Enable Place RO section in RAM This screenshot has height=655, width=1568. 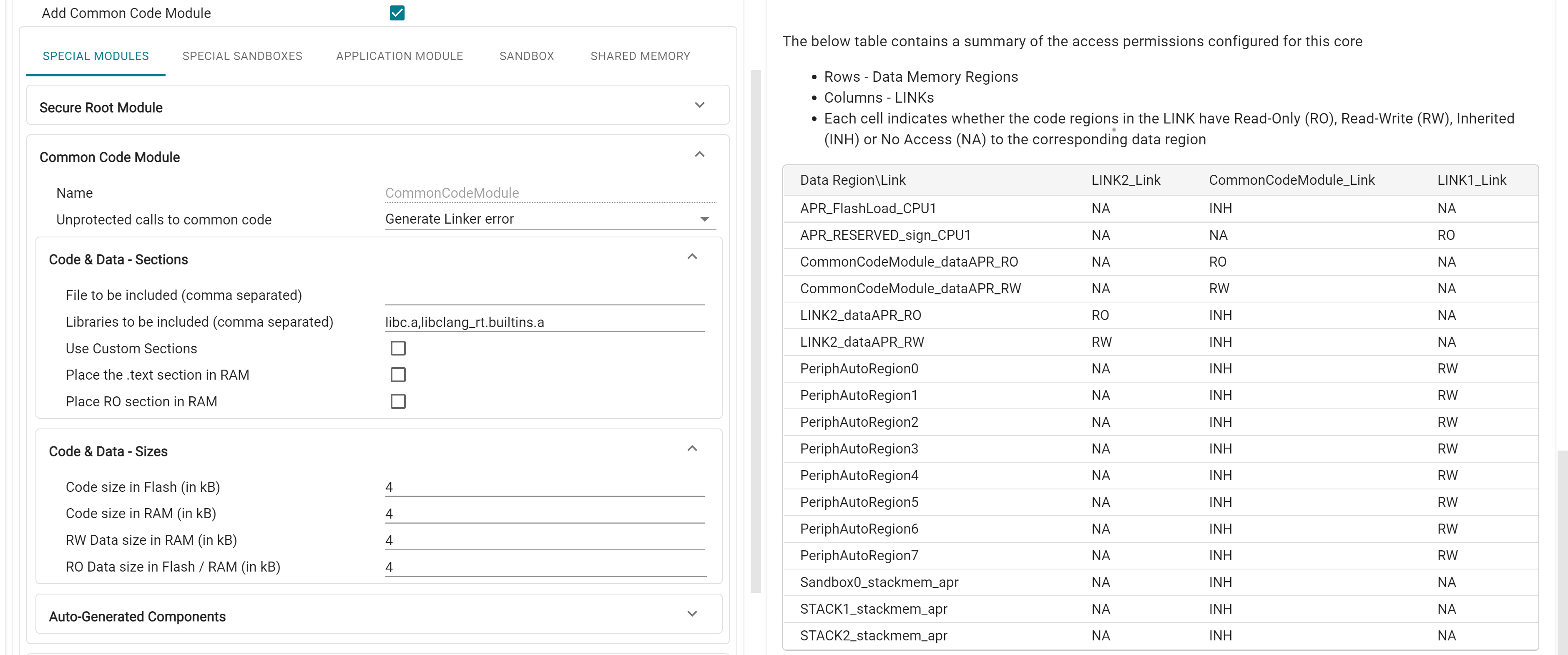pyautogui.click(x=398, y=401)
